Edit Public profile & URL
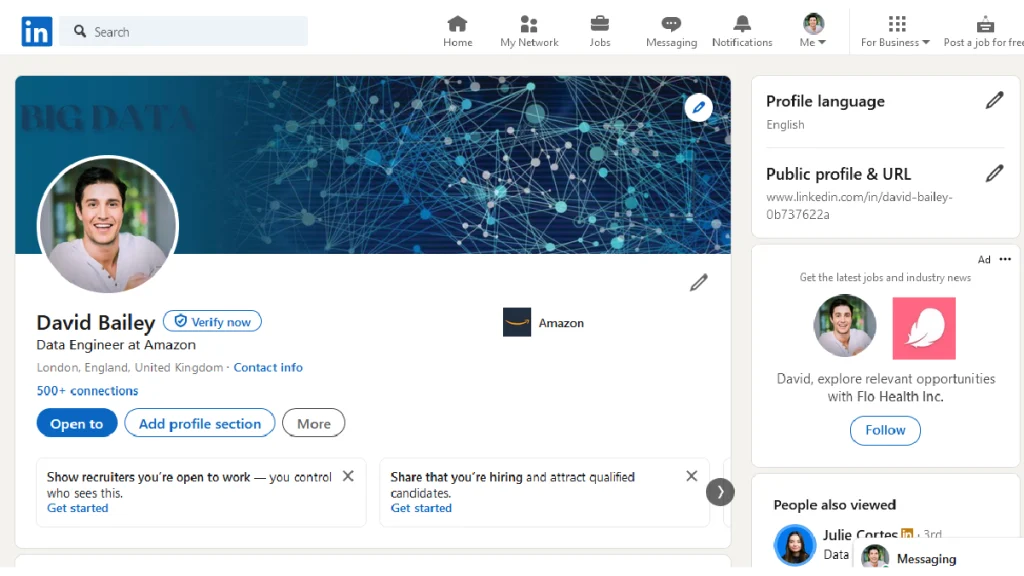This screenshot has height=576, width=1024. click(x=994, y=173)
